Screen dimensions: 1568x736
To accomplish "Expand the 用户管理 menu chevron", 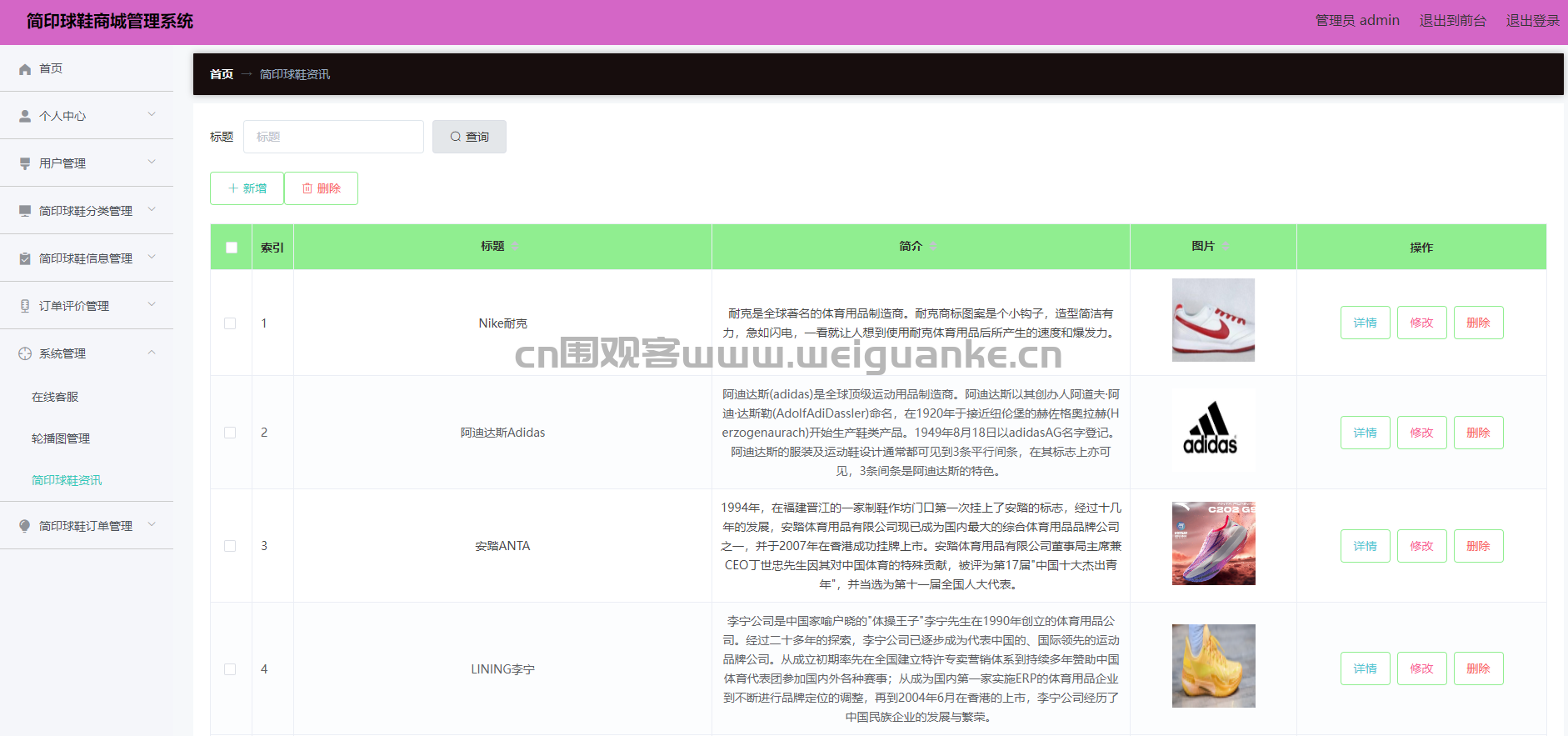I will [x=152, y=162].
